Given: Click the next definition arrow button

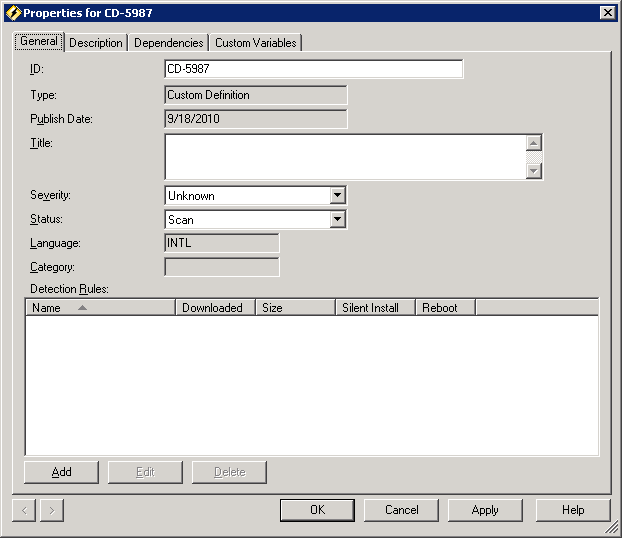Looking at the screenshot, I should (x=52, y=510).
